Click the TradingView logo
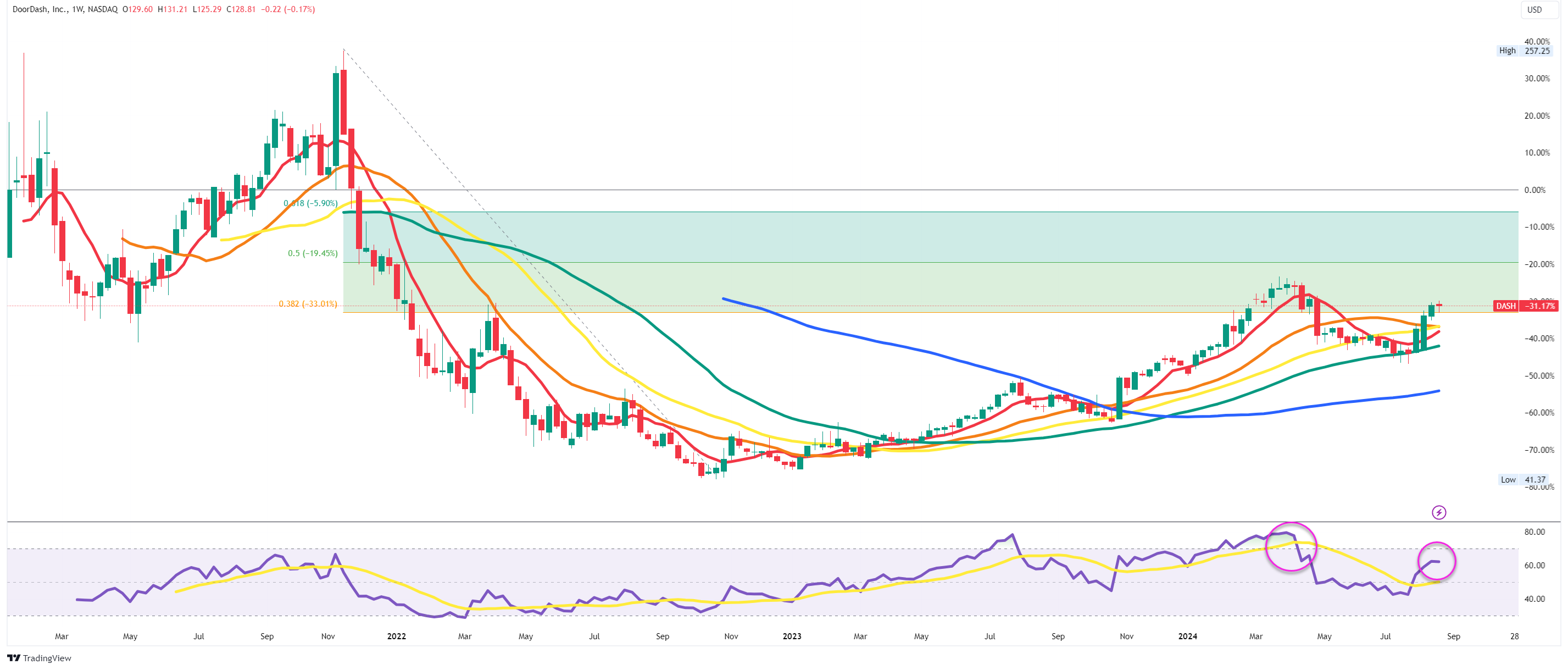This screenshot has height=670, width=1568. (x=39, y=658)
